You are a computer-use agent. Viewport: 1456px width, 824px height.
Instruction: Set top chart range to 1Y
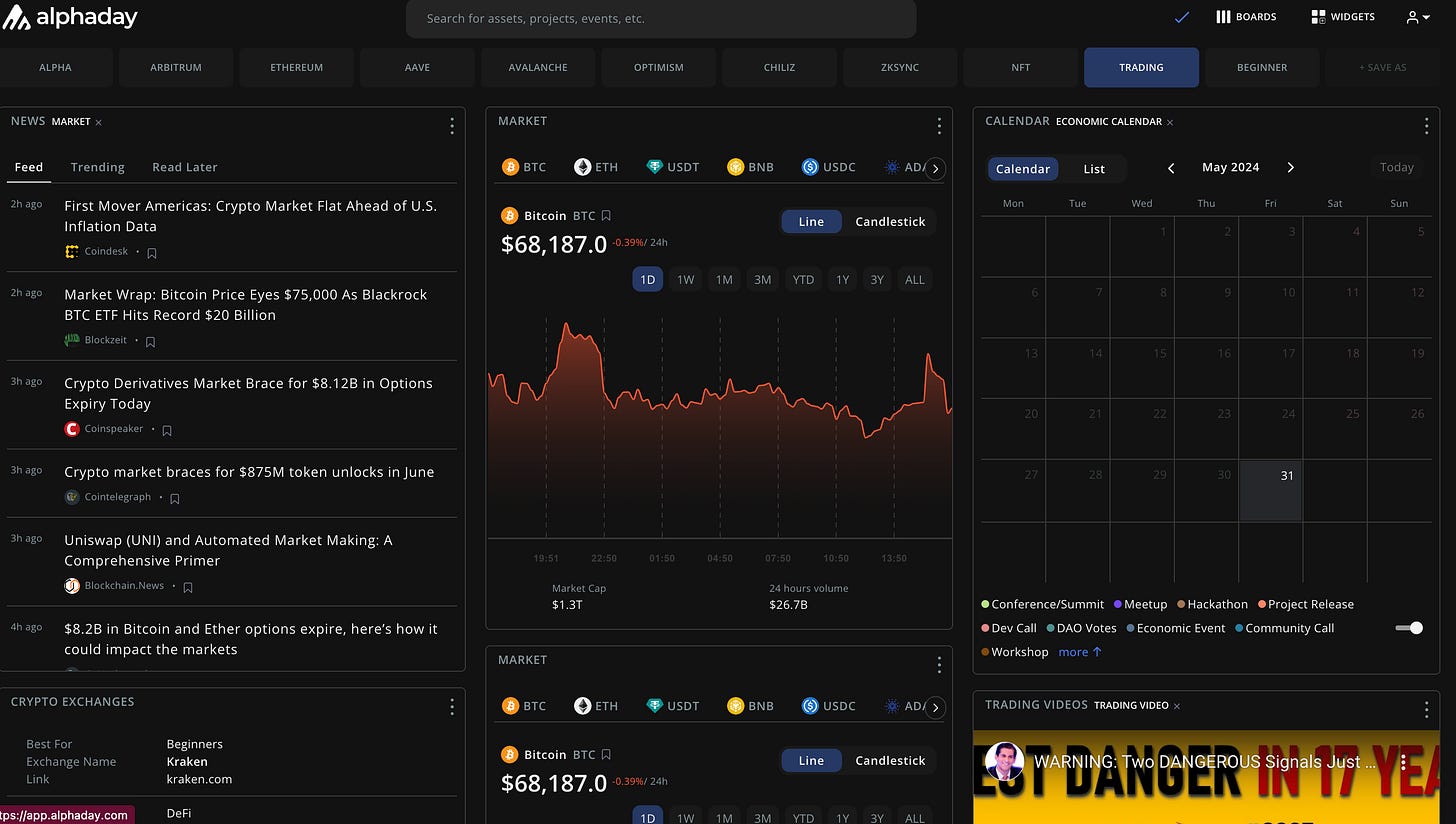[842, 280]
